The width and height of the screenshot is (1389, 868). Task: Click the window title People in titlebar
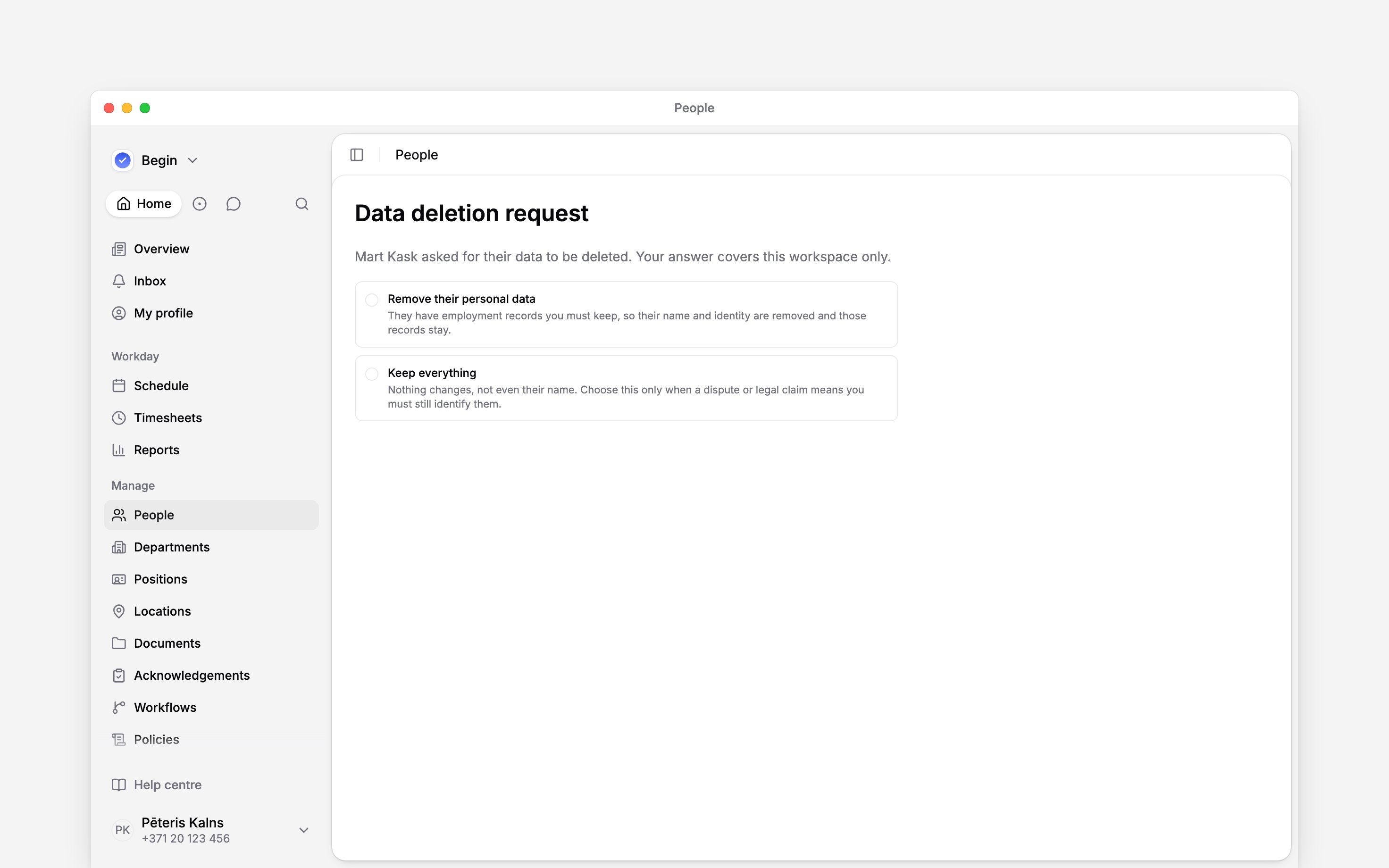tap(694, 108)
